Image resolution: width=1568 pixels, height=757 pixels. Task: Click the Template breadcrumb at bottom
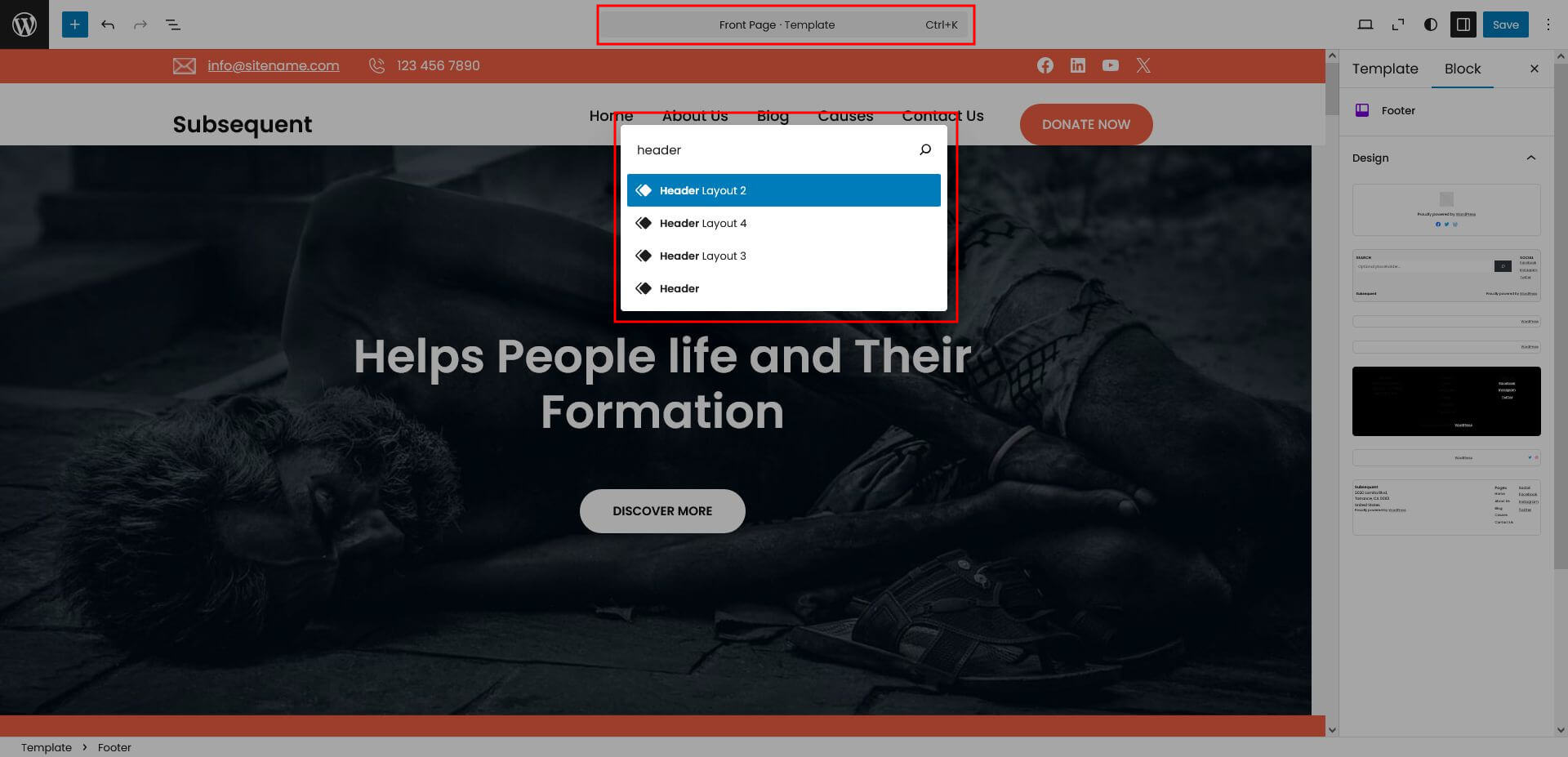click(x=47, y=747)
